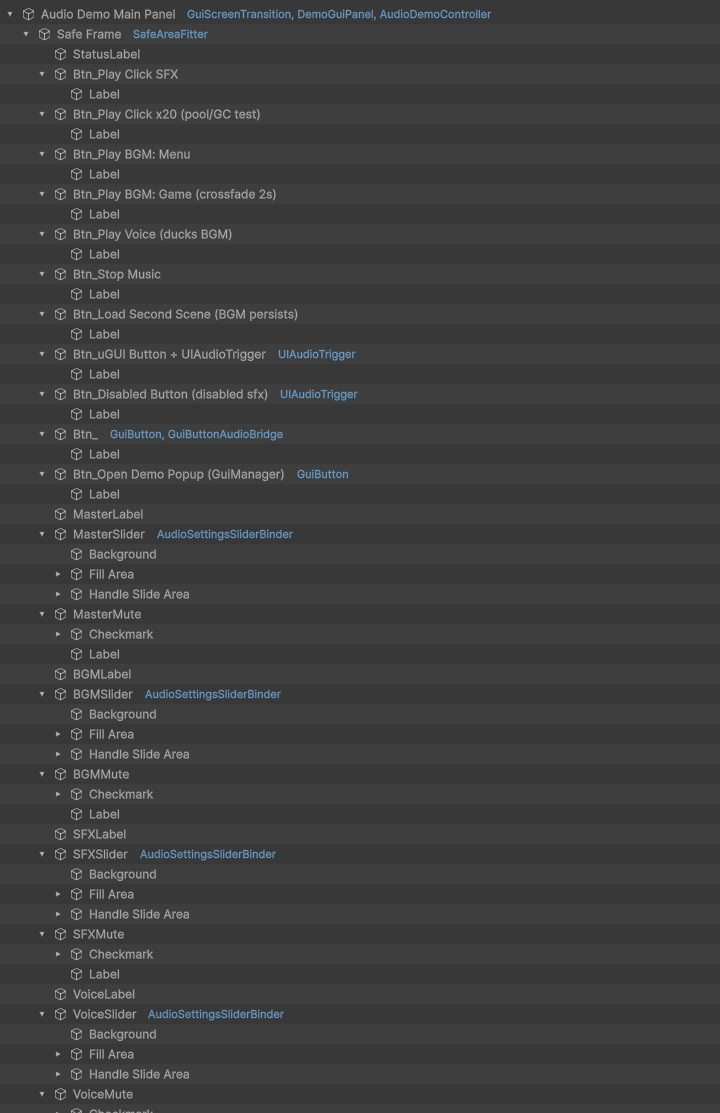Viewport: 720px width, 1113px height.
Task: Collapse Btn_uGUI Button + UIAudioTrigger node
Action: [x=42, y=354]
